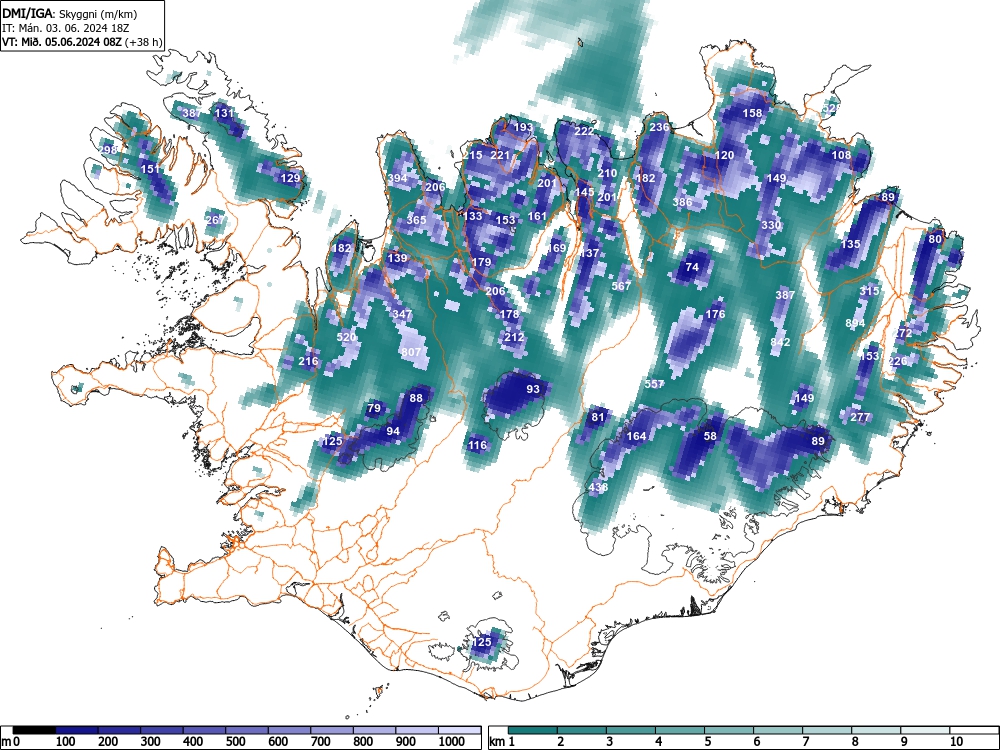The image size is (1000, 750).
Task: Click the VT: Mið. 05.06.2024 08Z (+38 h) line
Action: 82,42
